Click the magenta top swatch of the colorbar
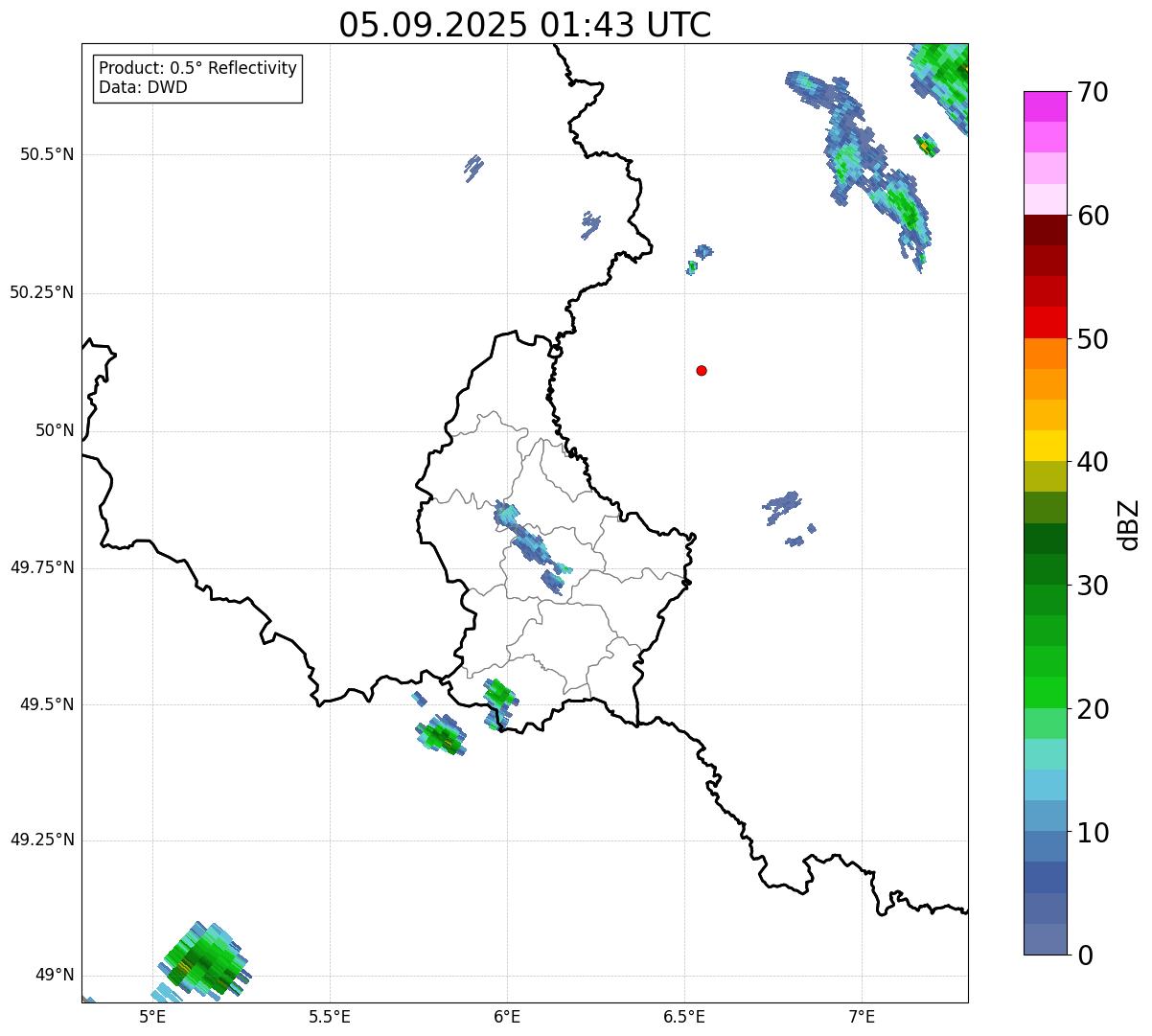Image resolution: width=1152 pixels, height=1036 pixels. pyautogui.click(x=1046, y=106)
